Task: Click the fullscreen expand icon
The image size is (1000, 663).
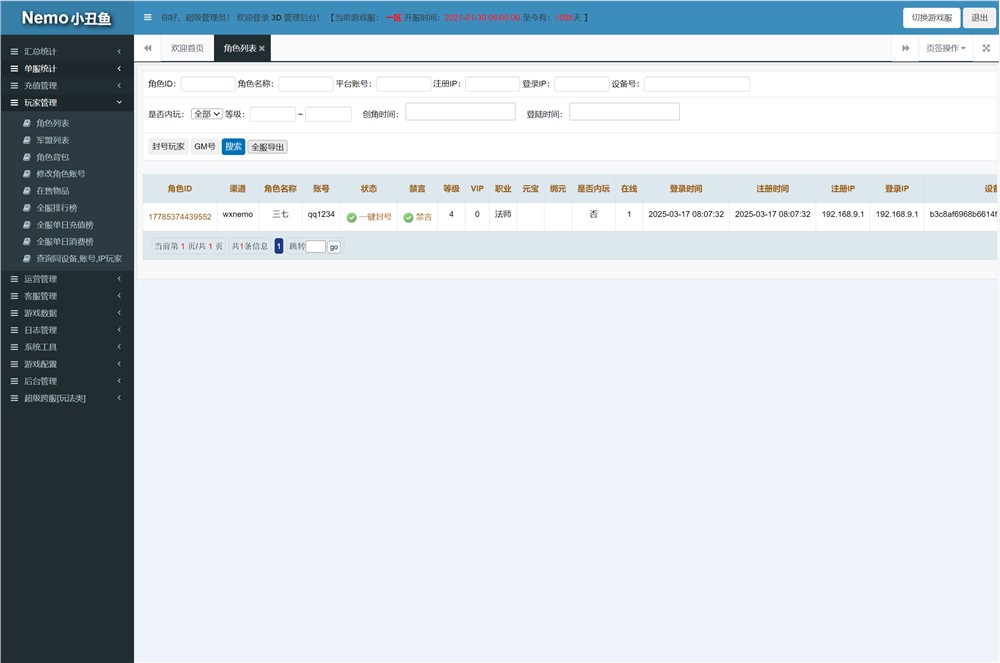Action: (986, 48)
